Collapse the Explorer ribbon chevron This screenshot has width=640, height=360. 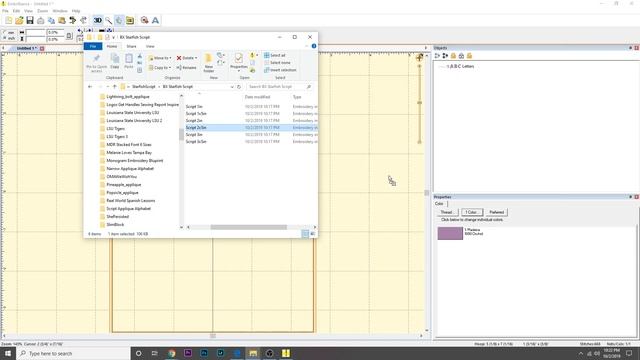(307, 46)
